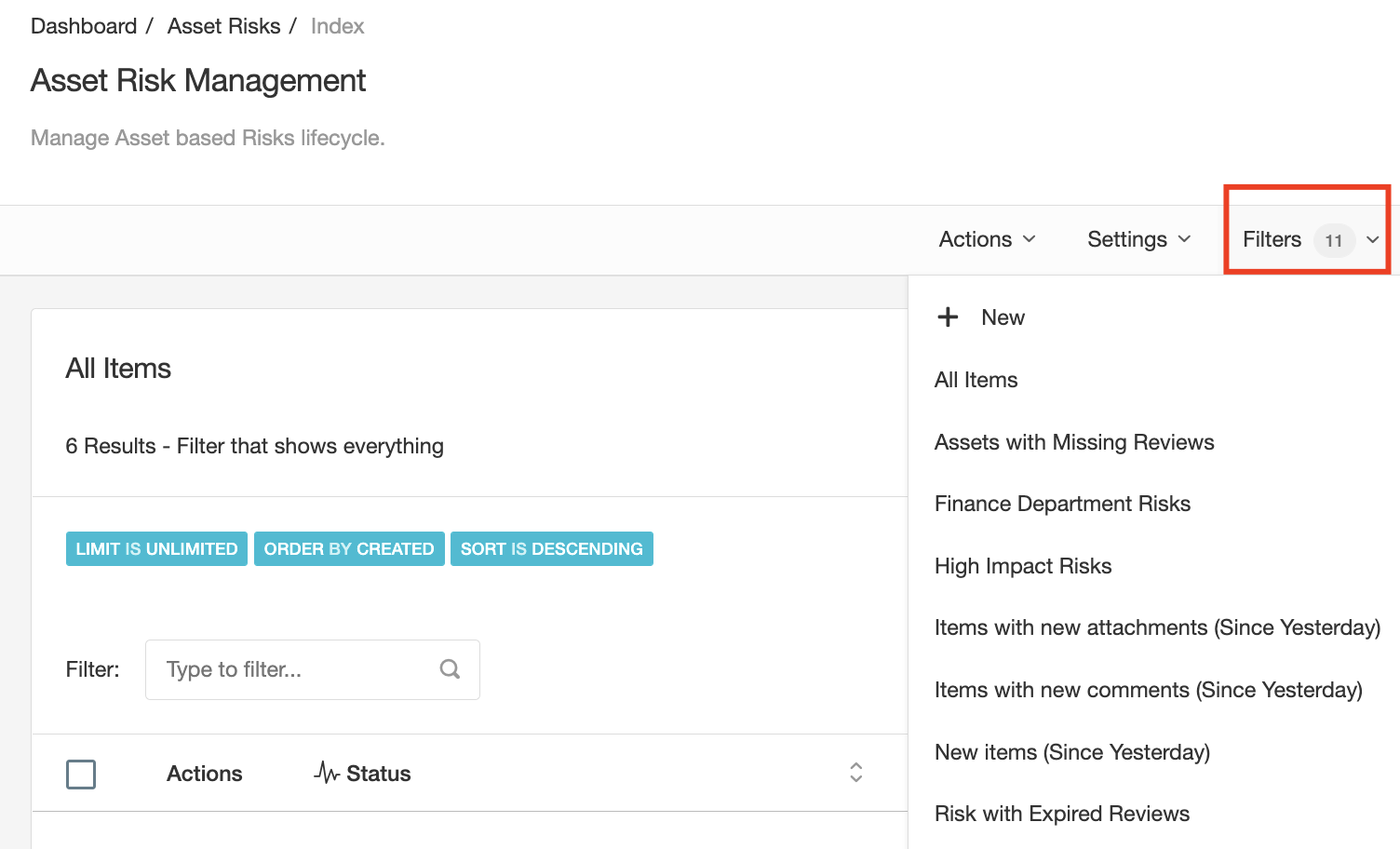Open the Asset Risks breadcrumb link
This screenshot has width=1400, height=849.
tap(223, 26)
